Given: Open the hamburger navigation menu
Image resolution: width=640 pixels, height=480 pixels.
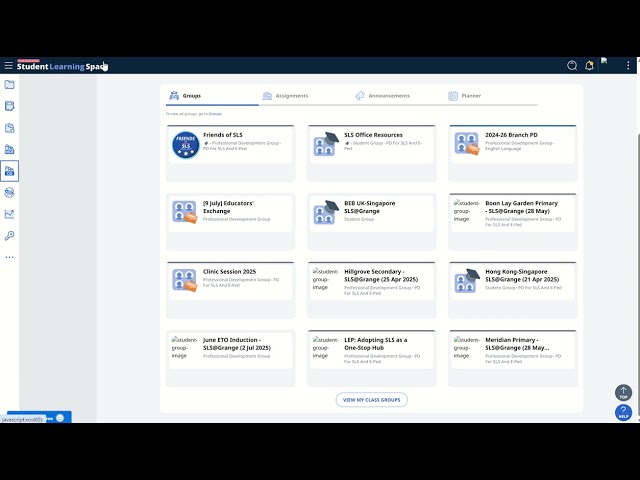Looking at the screenshot, I should click(x=8, y=65).
